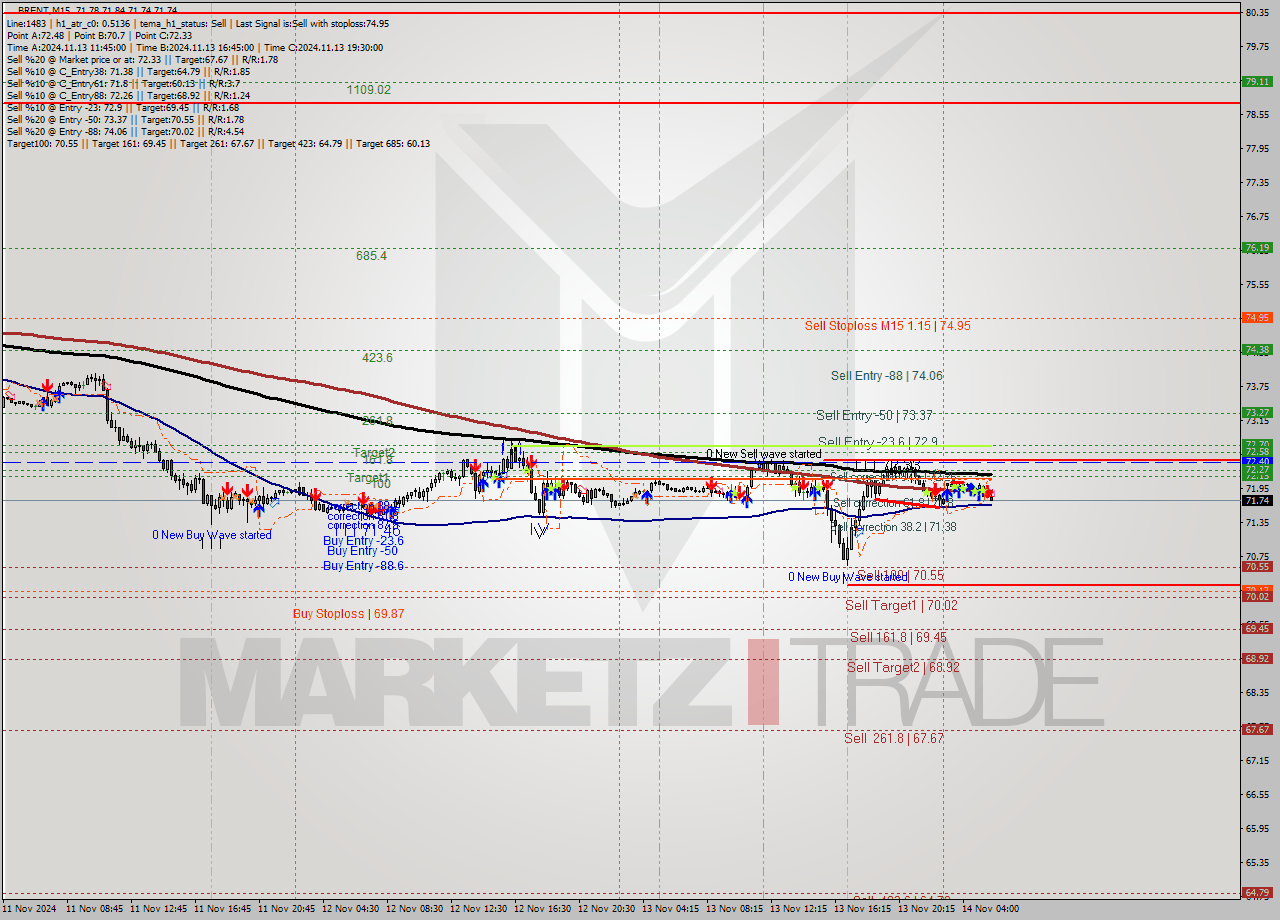Image resolution: width=1280 pixels, height=920 pixels.
Task: Click the '0 New Sell wave started' text
Action: pos(764,454)
